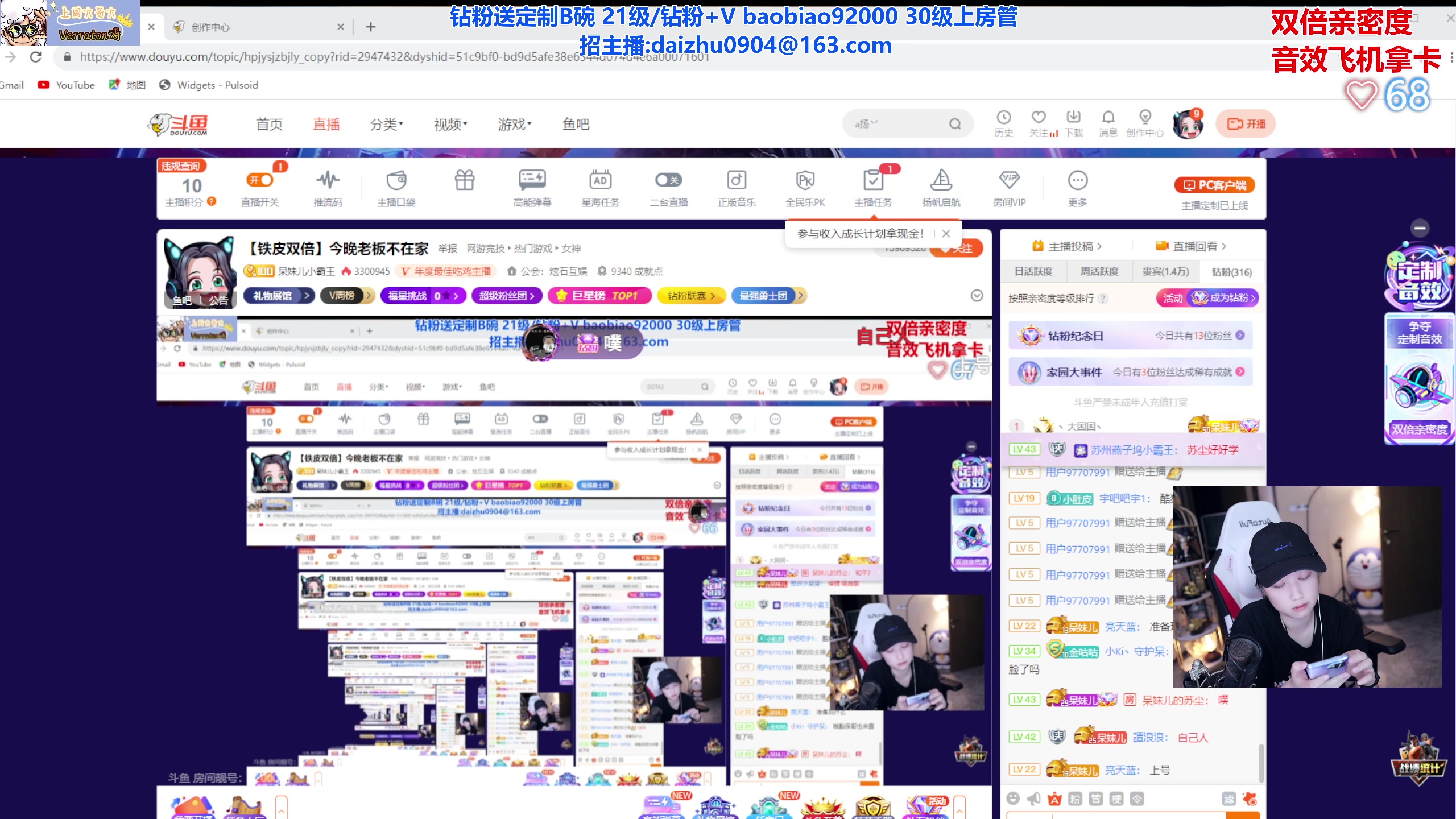Viewport: 1456px width, 819px height.
Task: Open the YouTube bookmark
Action: click(x=67, y=85)
